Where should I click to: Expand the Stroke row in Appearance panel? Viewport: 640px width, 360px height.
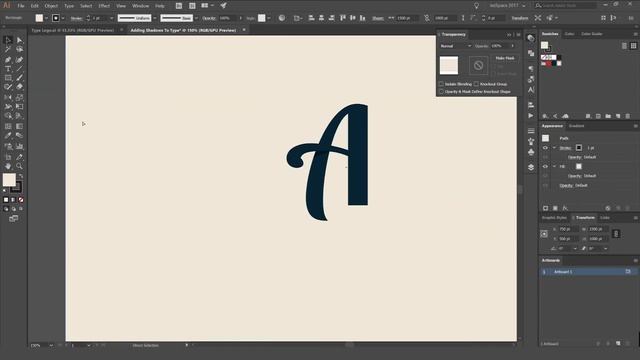coord(554,148)
